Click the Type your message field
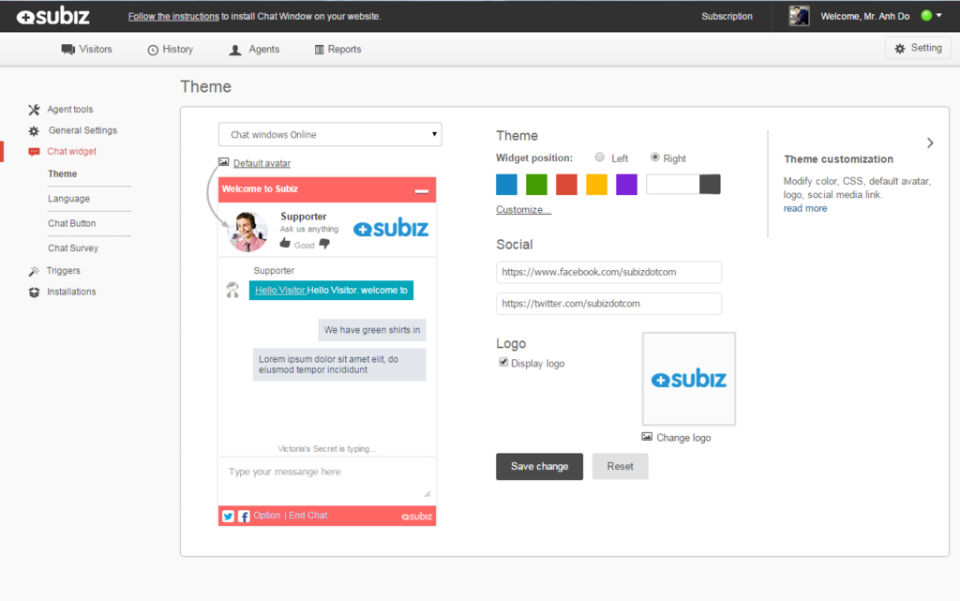 click(327, 480)
